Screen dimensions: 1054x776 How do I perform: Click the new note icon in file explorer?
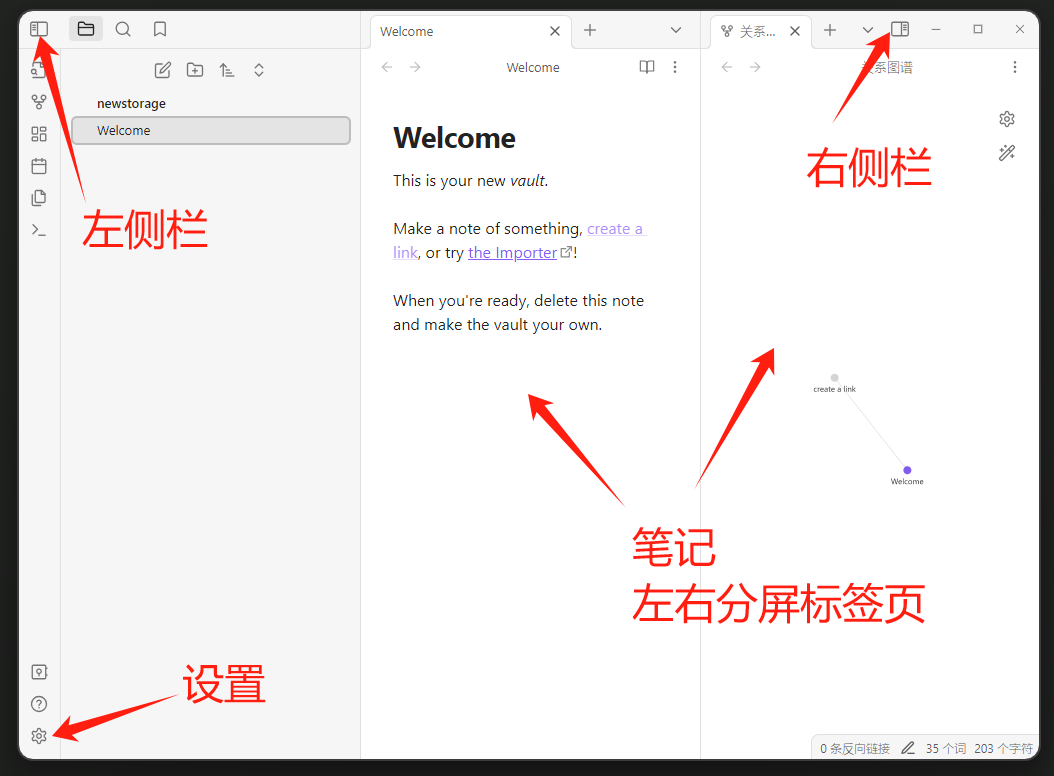tap(162, 70)
